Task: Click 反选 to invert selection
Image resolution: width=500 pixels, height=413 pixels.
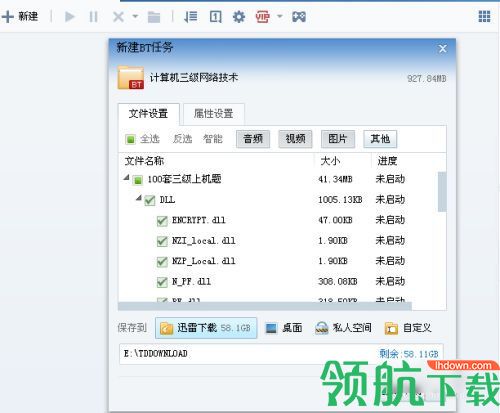Action: pyautogui.click(x=182, y=139)
